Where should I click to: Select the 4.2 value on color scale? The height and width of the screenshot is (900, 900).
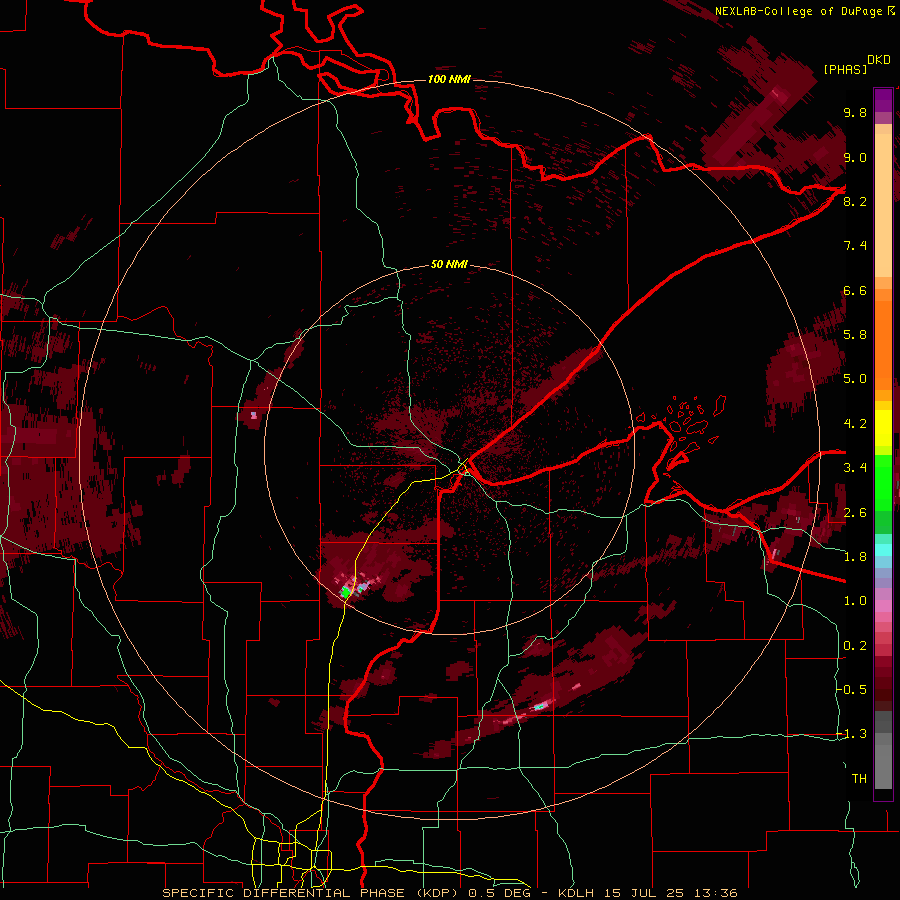855,424
